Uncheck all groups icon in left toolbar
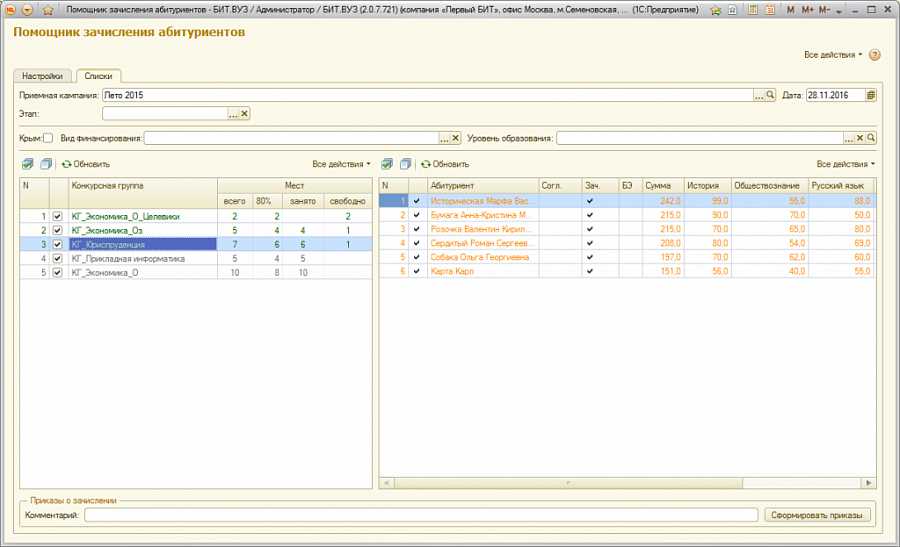This screenshot has width=900, height=547. (46, 164)
